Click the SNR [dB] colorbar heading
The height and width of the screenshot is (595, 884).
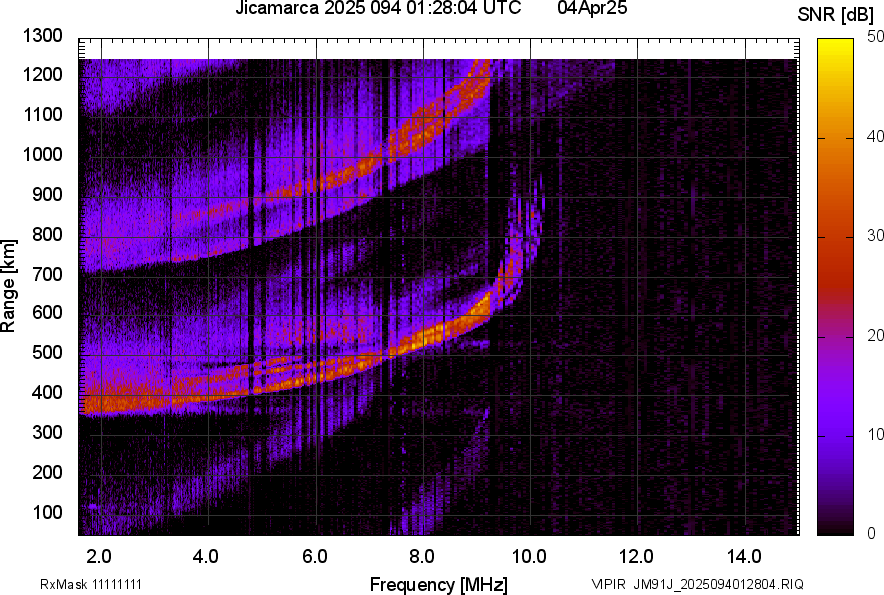pos(836,15)
